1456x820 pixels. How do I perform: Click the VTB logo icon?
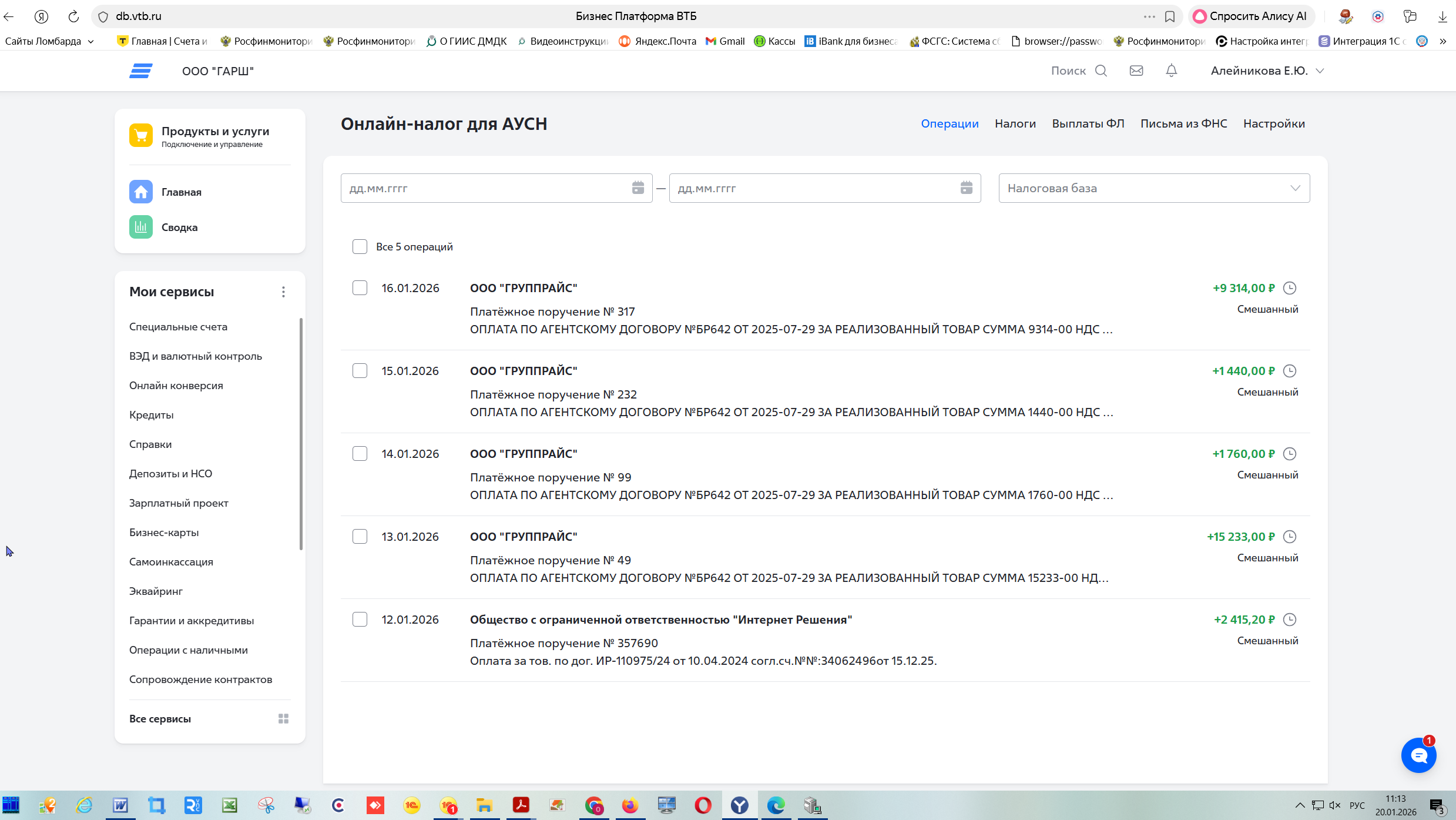(x=141, y=71)
